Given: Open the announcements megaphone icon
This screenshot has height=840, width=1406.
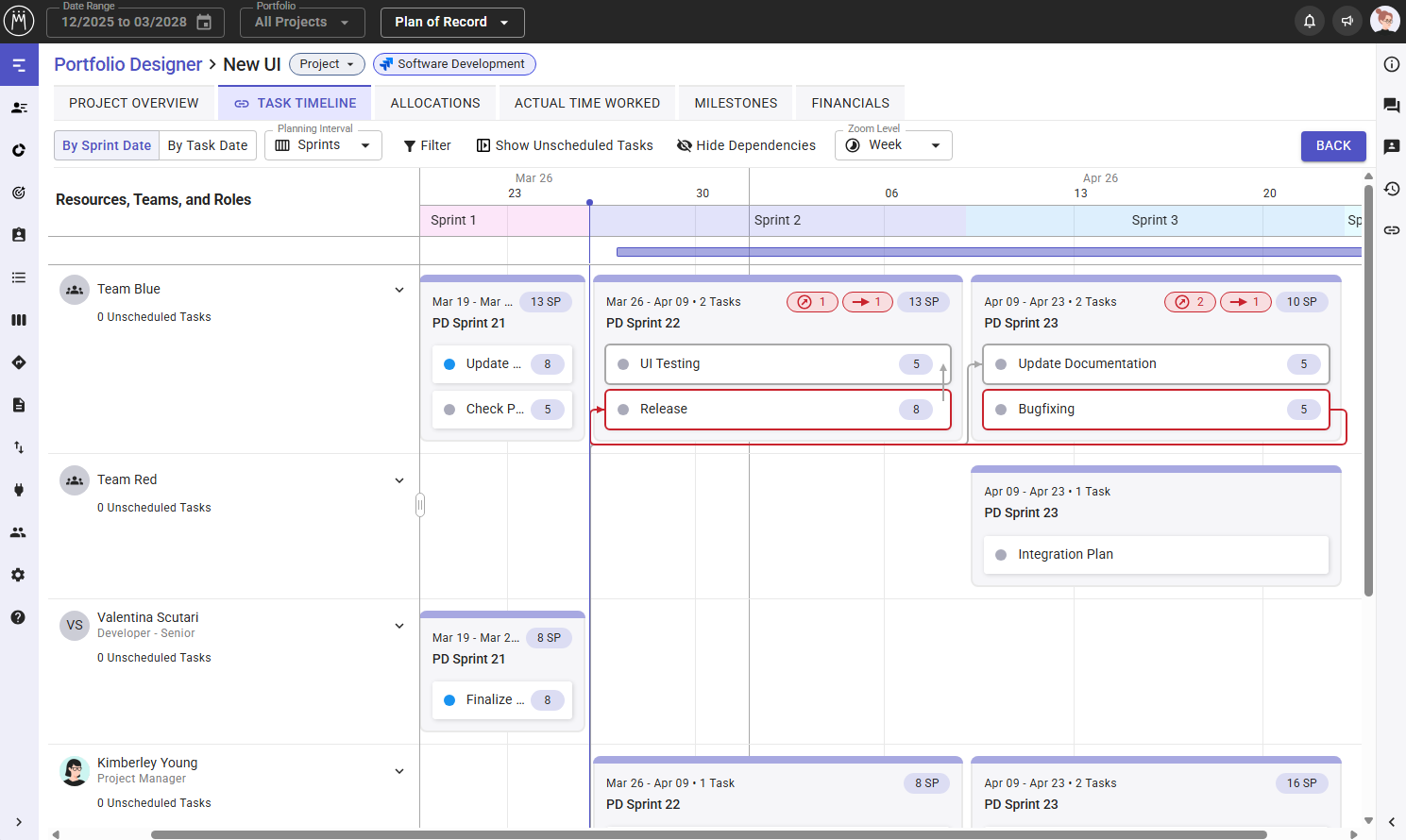Looking at the screenshot, I should click(1347, 20).
